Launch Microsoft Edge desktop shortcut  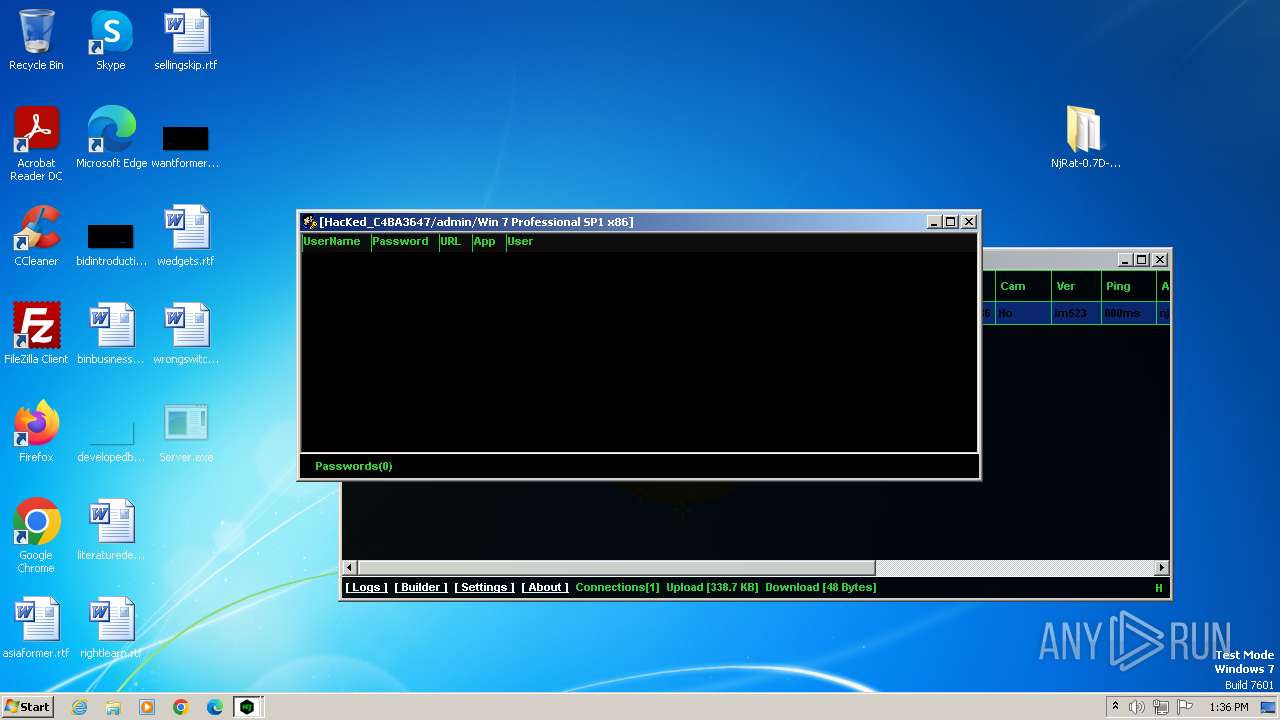[x=111, y=138]
